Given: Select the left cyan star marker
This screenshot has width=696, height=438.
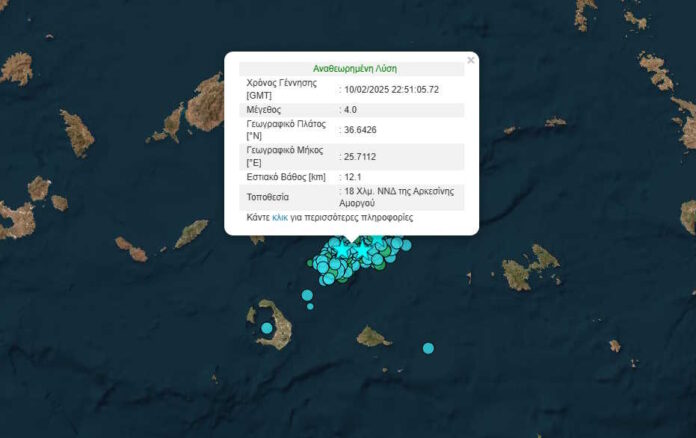Looking at the screenshot, I should (x=341, y=248).
